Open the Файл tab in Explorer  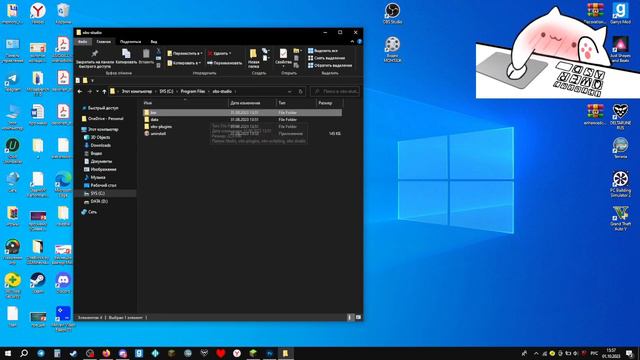(x=82, y=42)
